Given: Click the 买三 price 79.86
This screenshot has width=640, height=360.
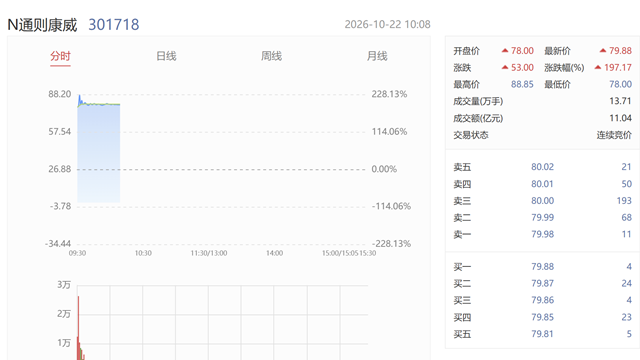Looking at the screenshot, I should [542, 300].
